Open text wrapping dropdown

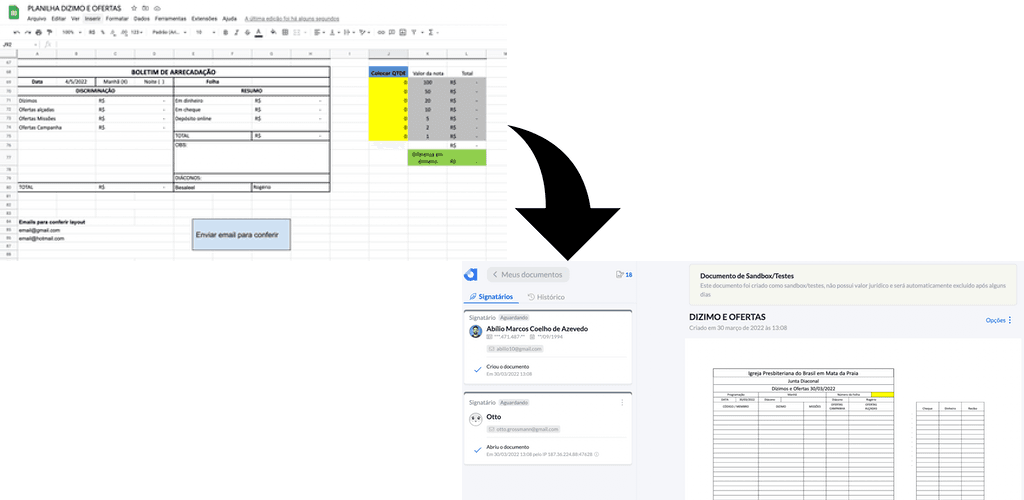[349, 32]
